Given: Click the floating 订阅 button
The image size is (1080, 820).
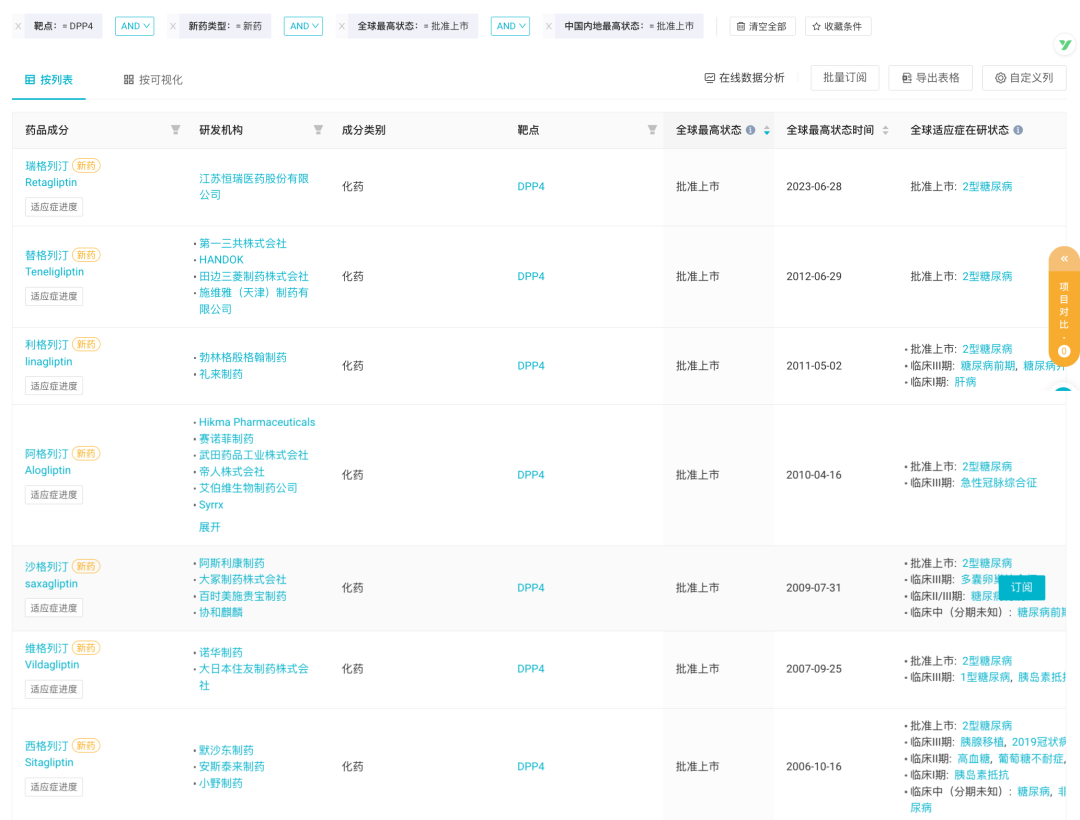Looking at the screenshot, I should tap(1021, 587).
